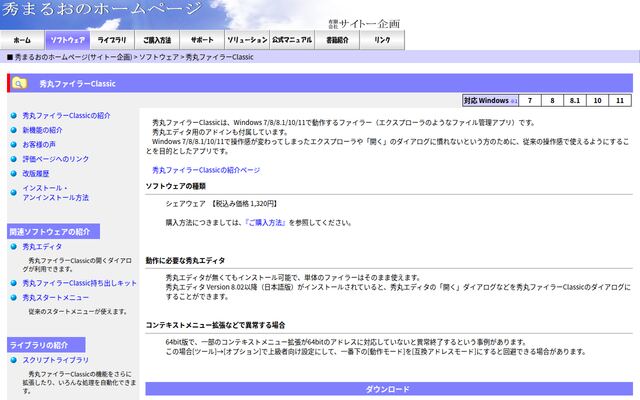The image size is (640, 400).
Task: Open the お客様の声 sidebar link
Action: click(39, 144)
